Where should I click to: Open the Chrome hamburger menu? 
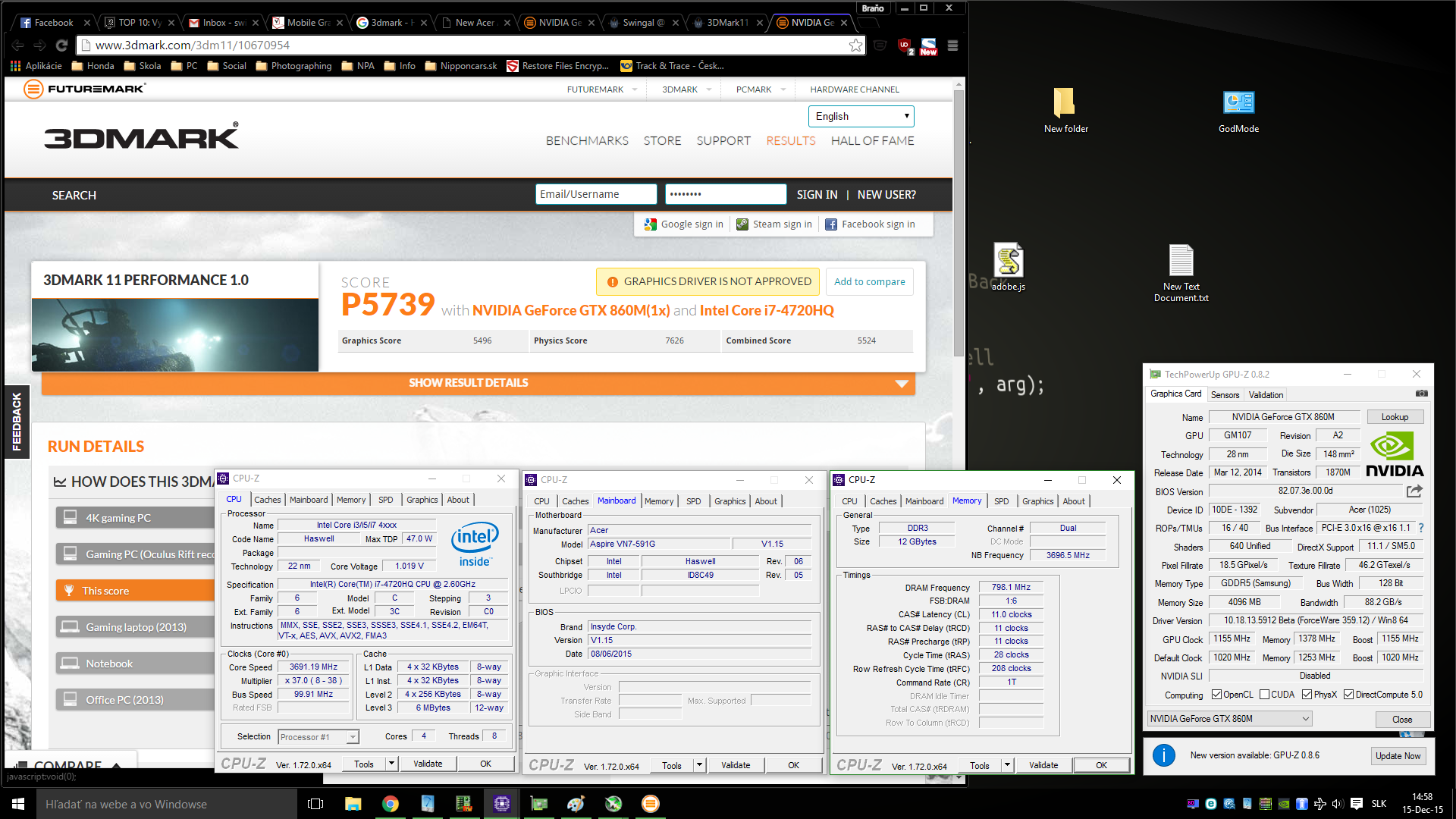coord(953,45)
